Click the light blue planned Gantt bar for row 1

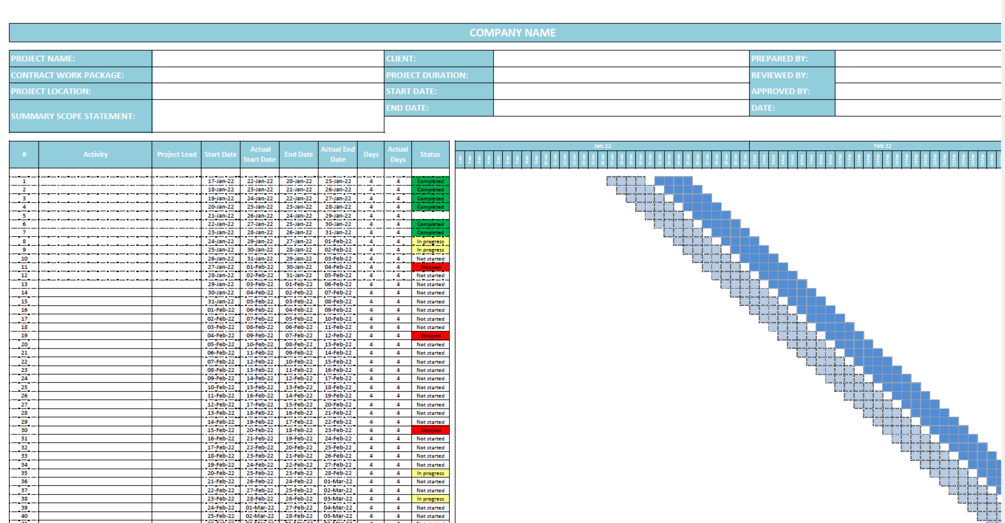pos(626,181)
